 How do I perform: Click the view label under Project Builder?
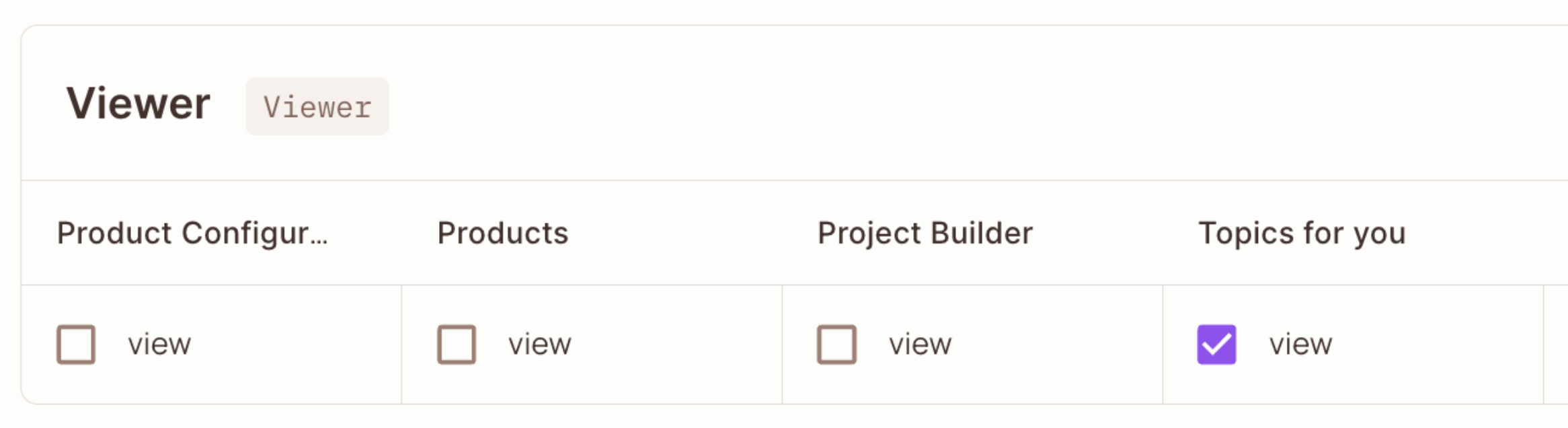[920, 345]
